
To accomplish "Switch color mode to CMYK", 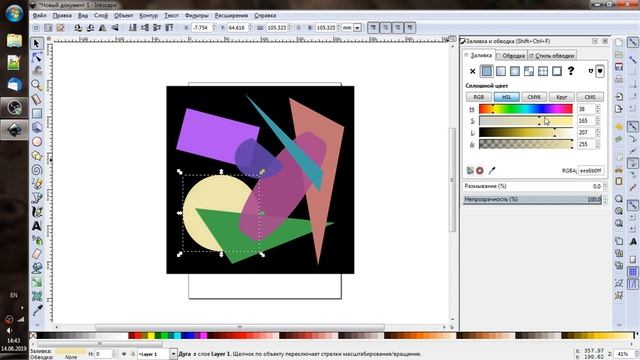I will point(534,97).
